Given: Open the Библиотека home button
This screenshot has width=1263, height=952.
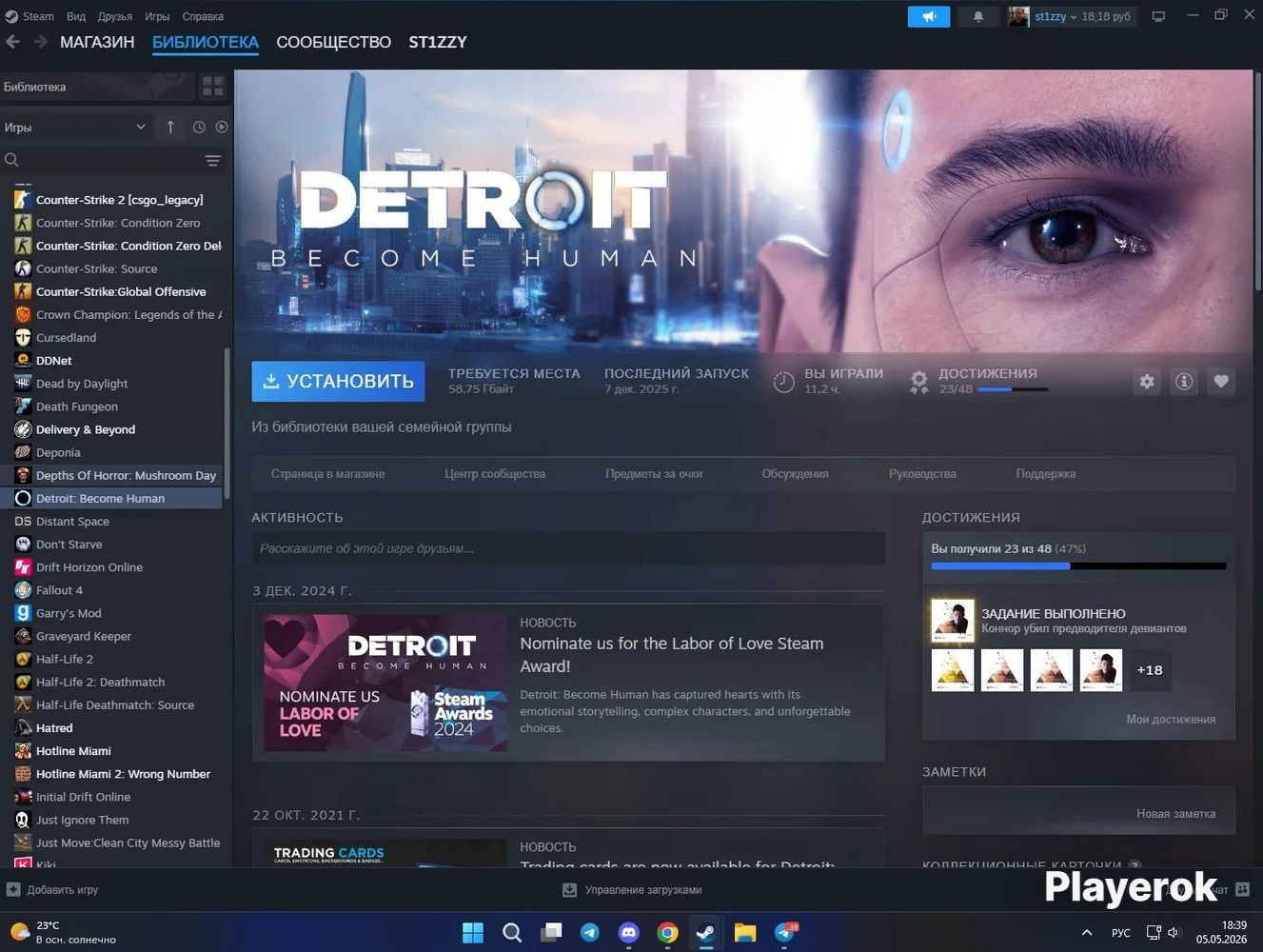Looking at the screenshot, I should tap(97, 87).
